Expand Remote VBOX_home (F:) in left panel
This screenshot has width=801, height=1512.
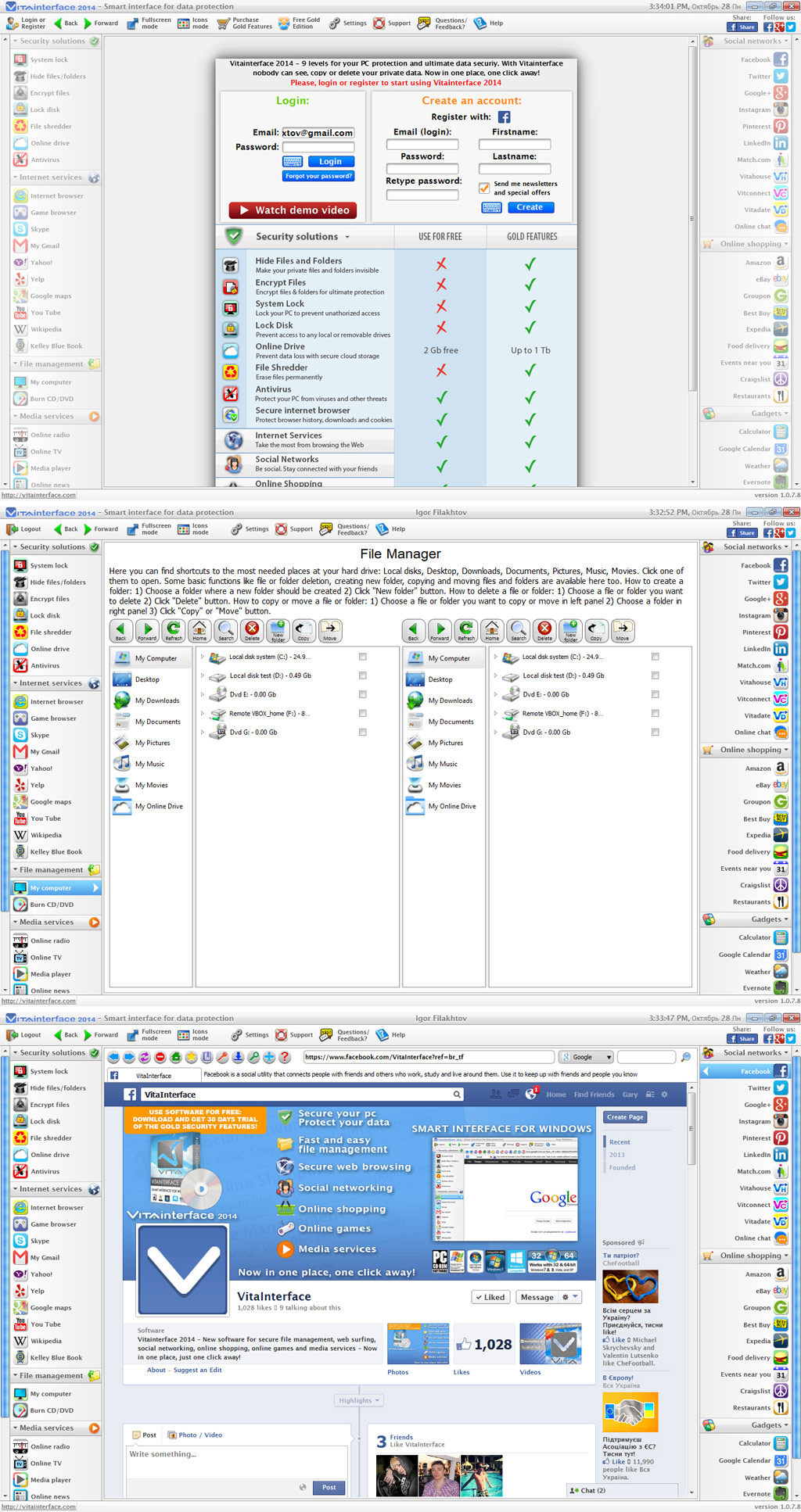[203, 713]
